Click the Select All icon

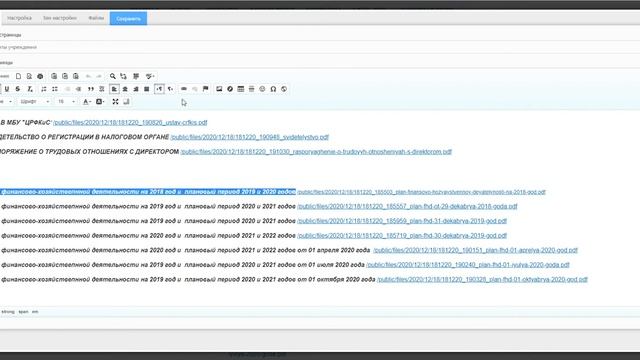(x=136, y=76)
